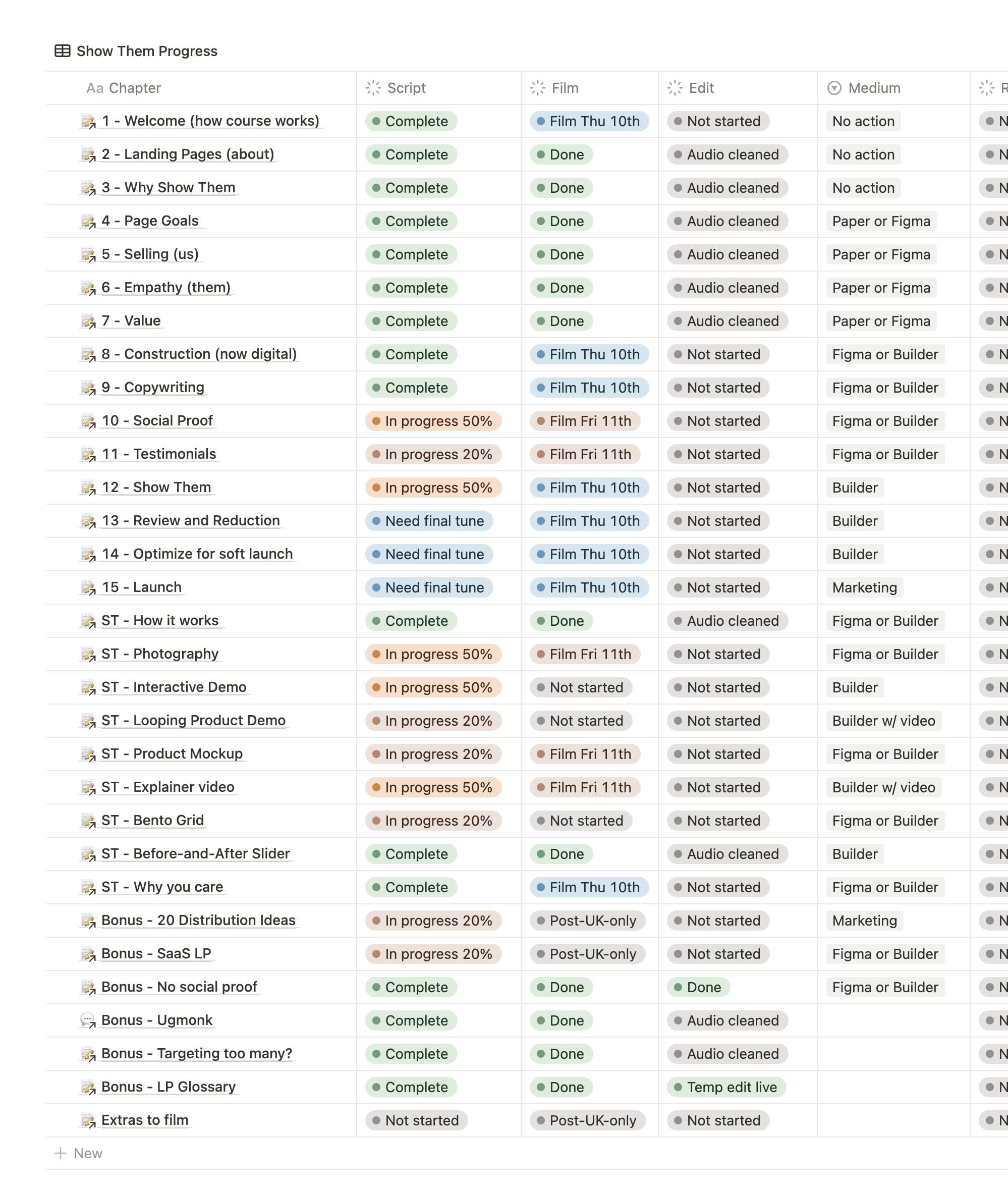Click the table icon beside Show Them Progress
1008x1188 pixels.
tap(62, 51)
